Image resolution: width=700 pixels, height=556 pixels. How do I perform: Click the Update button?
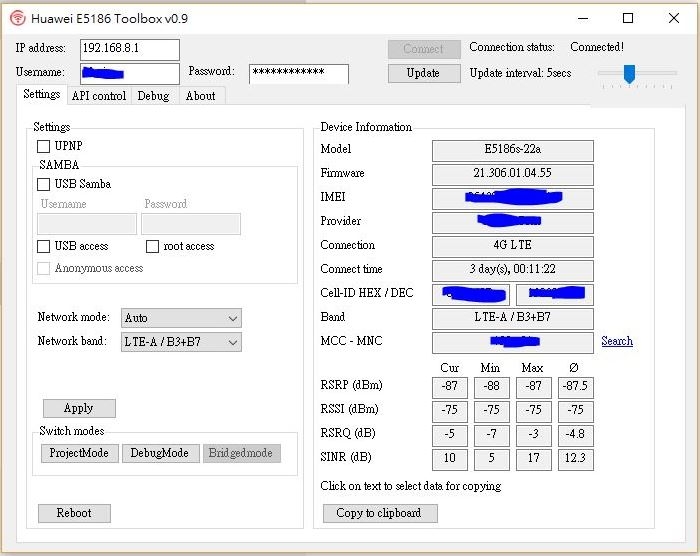pos(424,73)
